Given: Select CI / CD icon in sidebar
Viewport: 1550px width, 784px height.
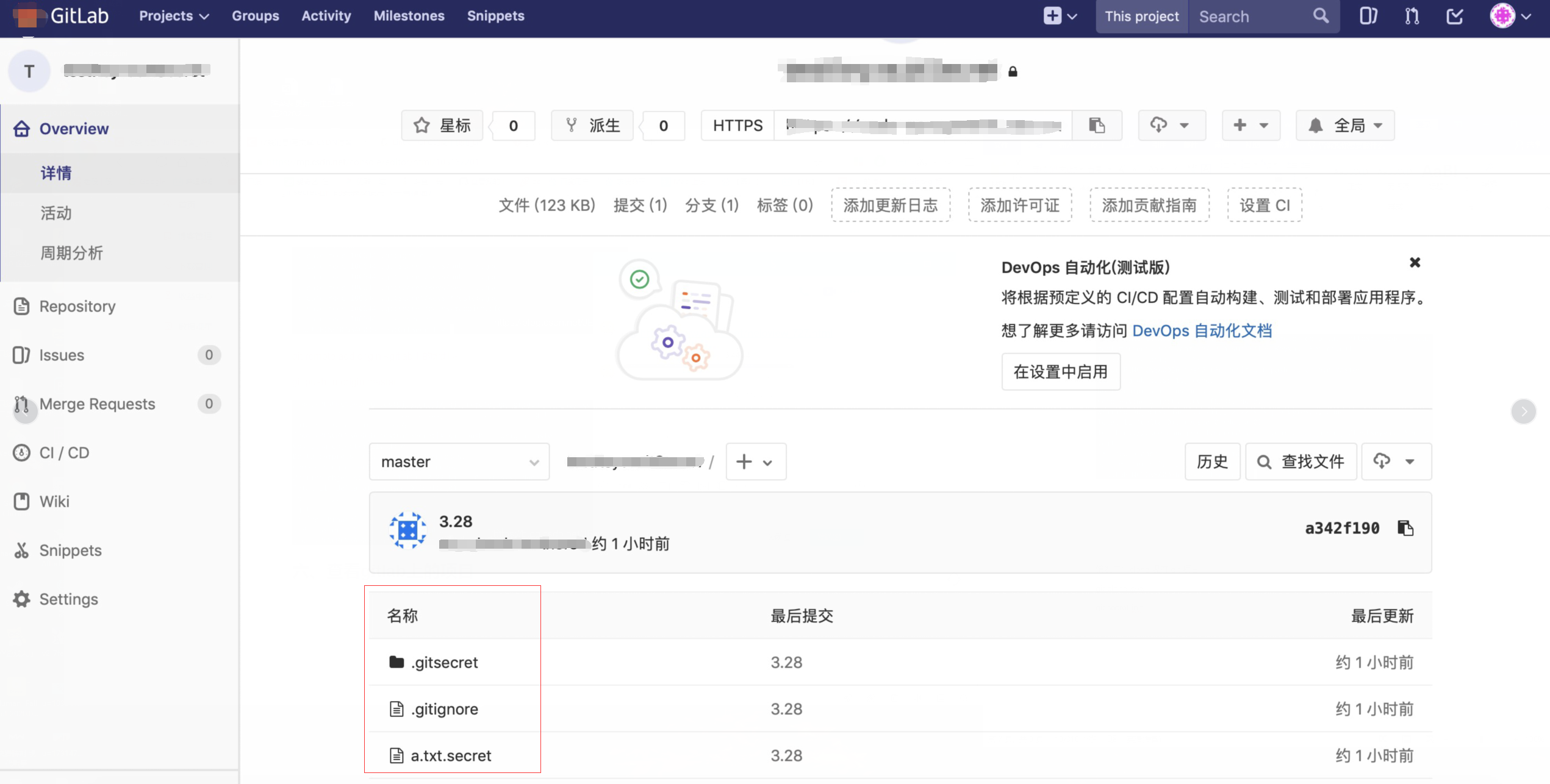Looking at the screenshot, I should point(21,452).
